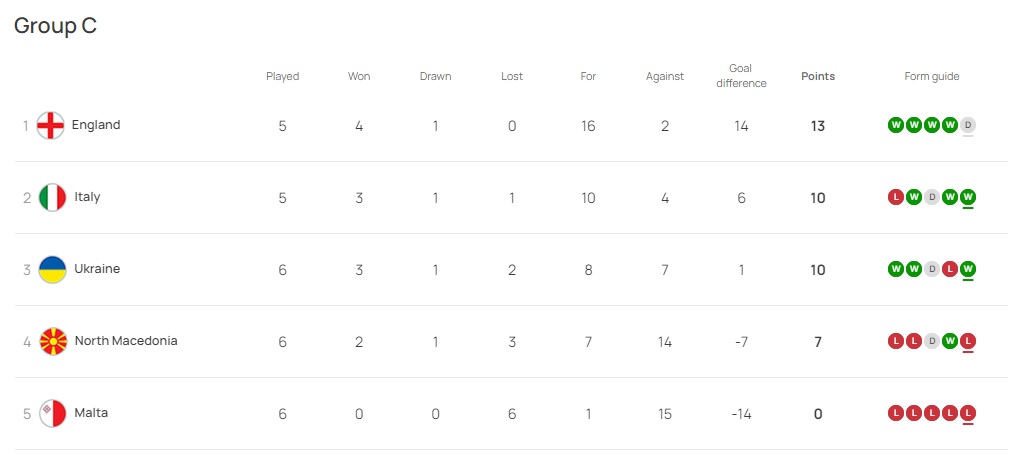Click North Macedonia's green win form badge

pyautogui.click(x=950, y=341)
